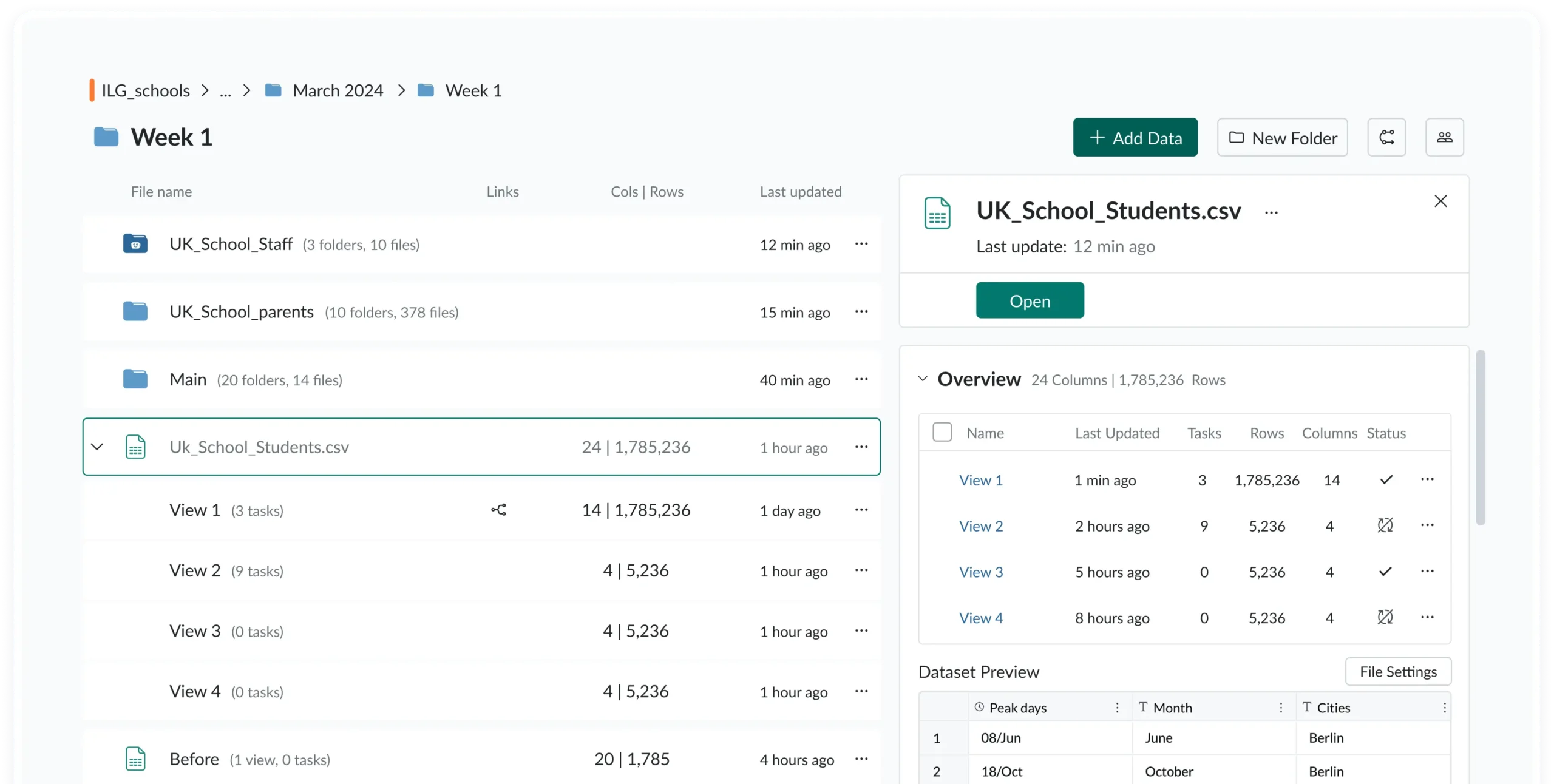Viewport: 1554px width, 784px height.
Task: Open the View 3 link in Overview
Action: (x=980, y=572)
